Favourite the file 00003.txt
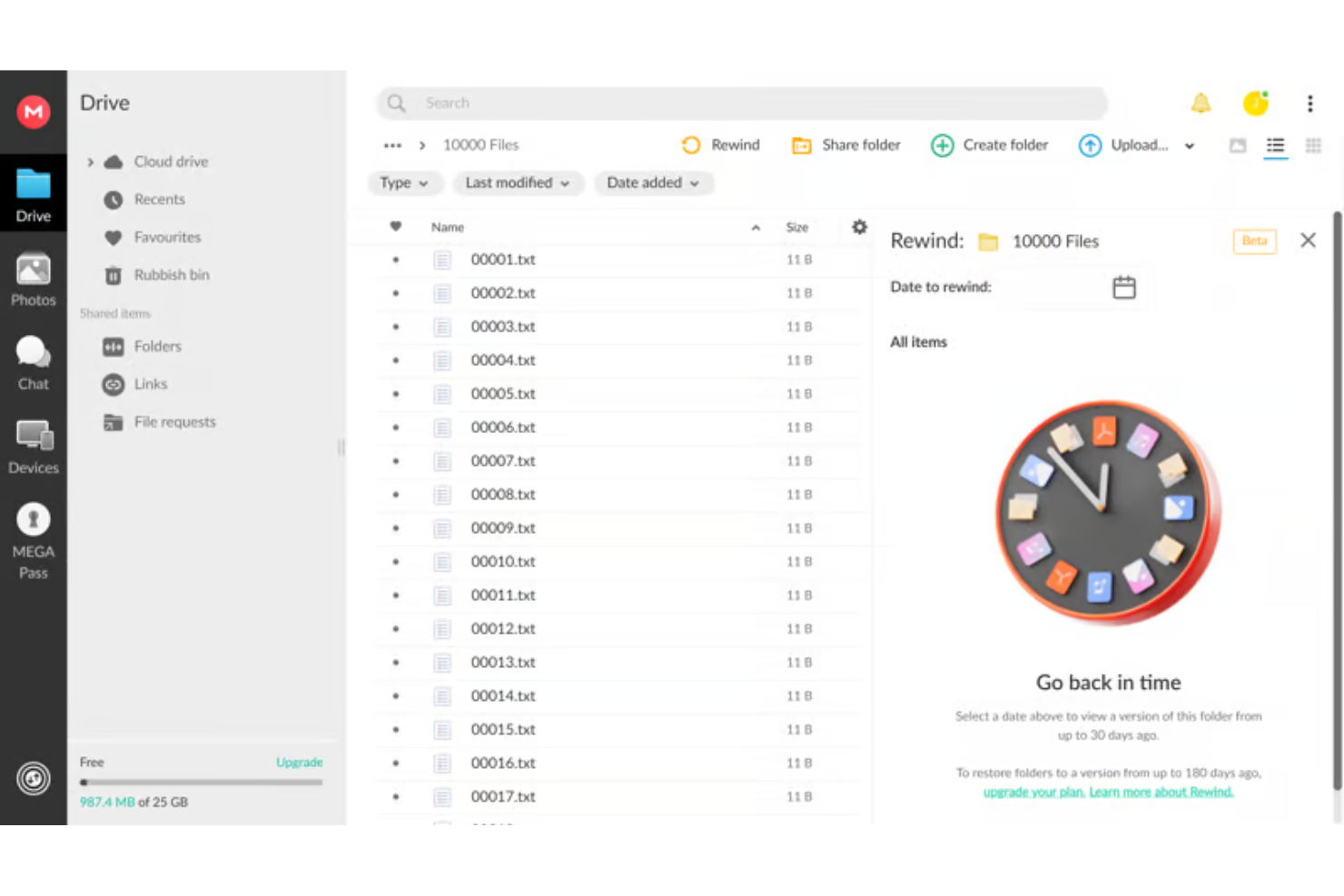The width and height of the screenshot is (1344, 896). coord(395,327)
